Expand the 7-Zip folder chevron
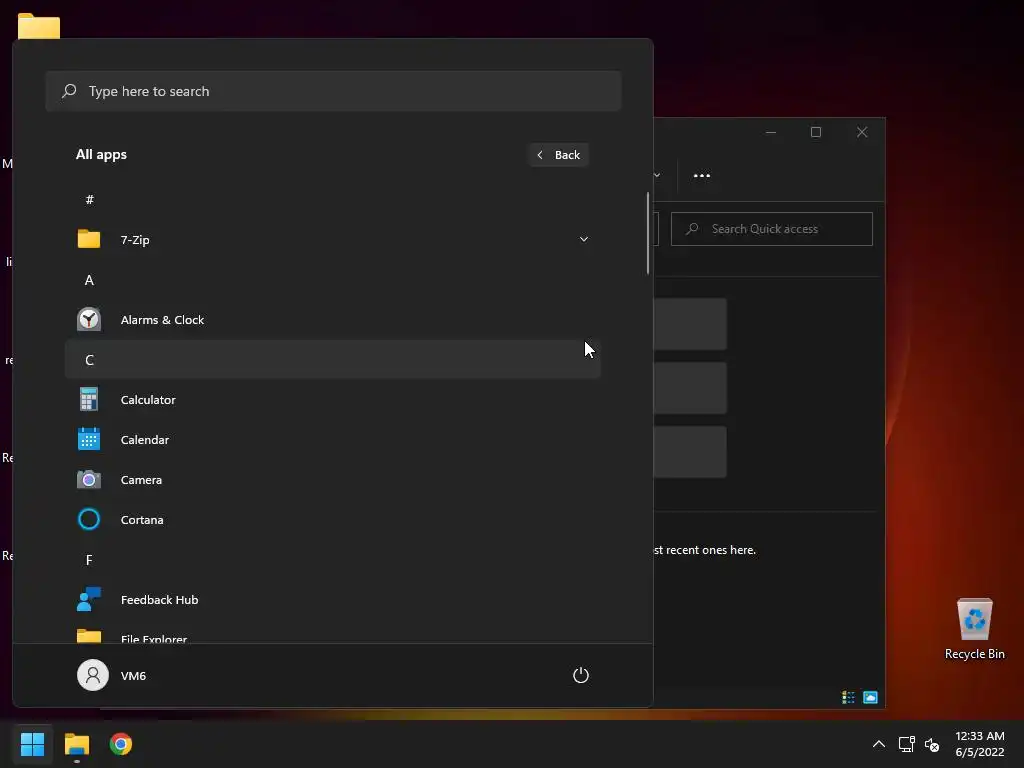This screenshot has width=1024, height=768. [x=584, y=239]
